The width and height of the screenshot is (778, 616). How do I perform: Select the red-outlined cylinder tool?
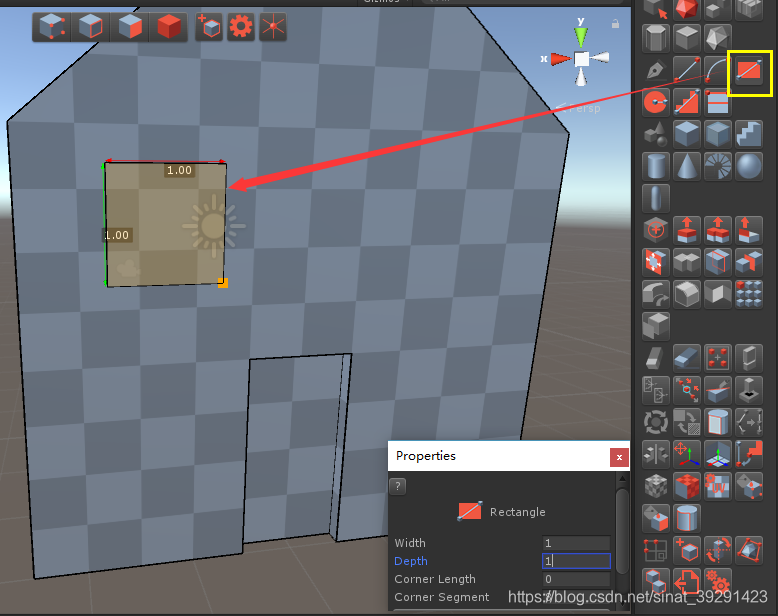[687, 518]
